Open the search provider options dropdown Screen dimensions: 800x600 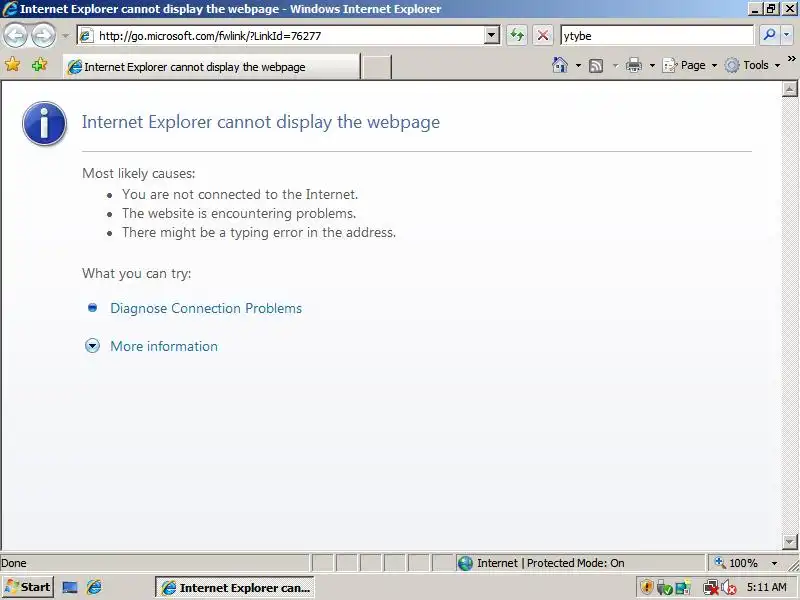[786, 35]
